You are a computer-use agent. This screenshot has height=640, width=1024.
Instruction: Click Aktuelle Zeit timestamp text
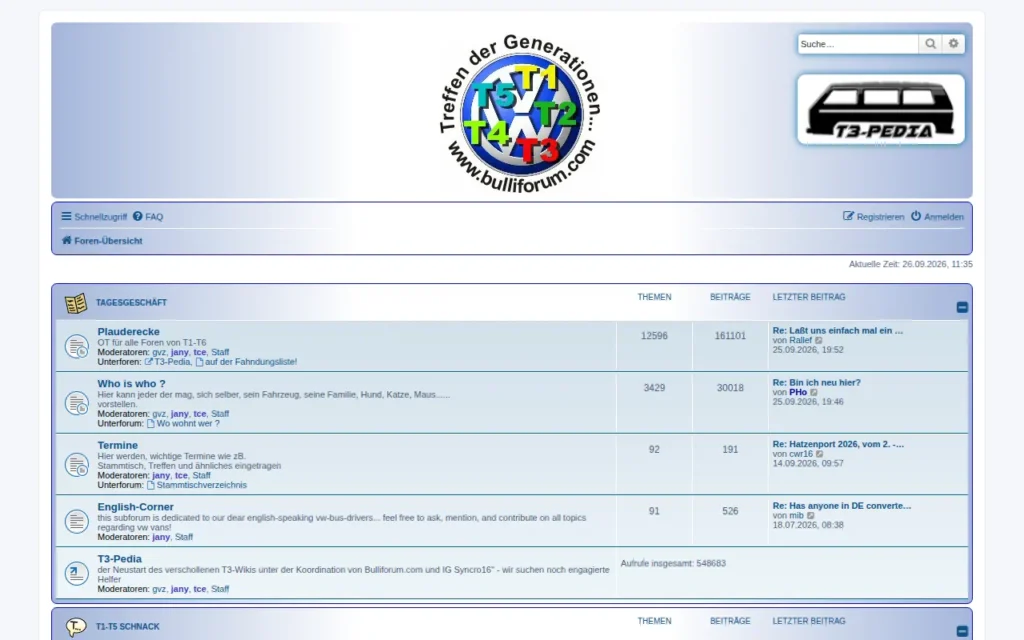tap(910, 264)
